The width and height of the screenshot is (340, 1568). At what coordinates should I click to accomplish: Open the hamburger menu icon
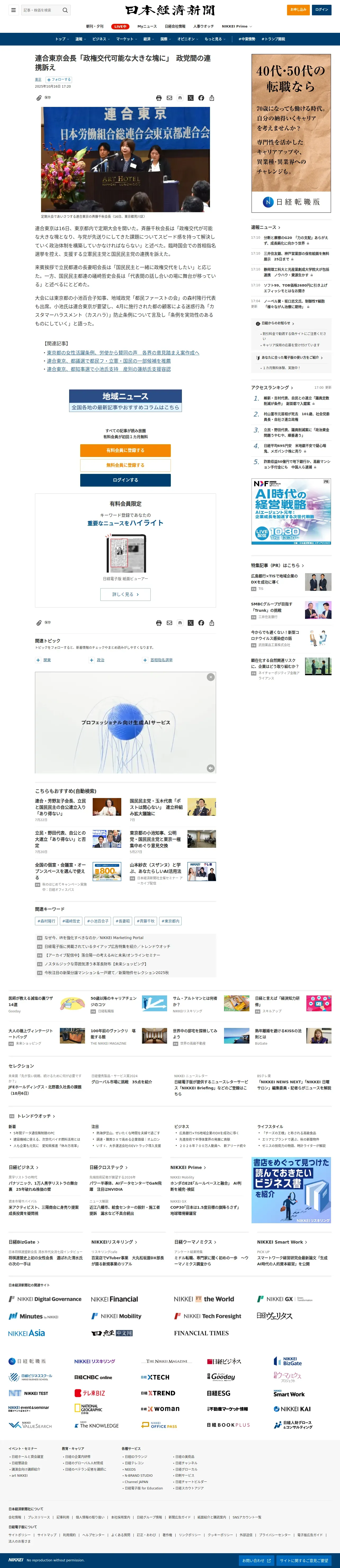tap(14, 10)
